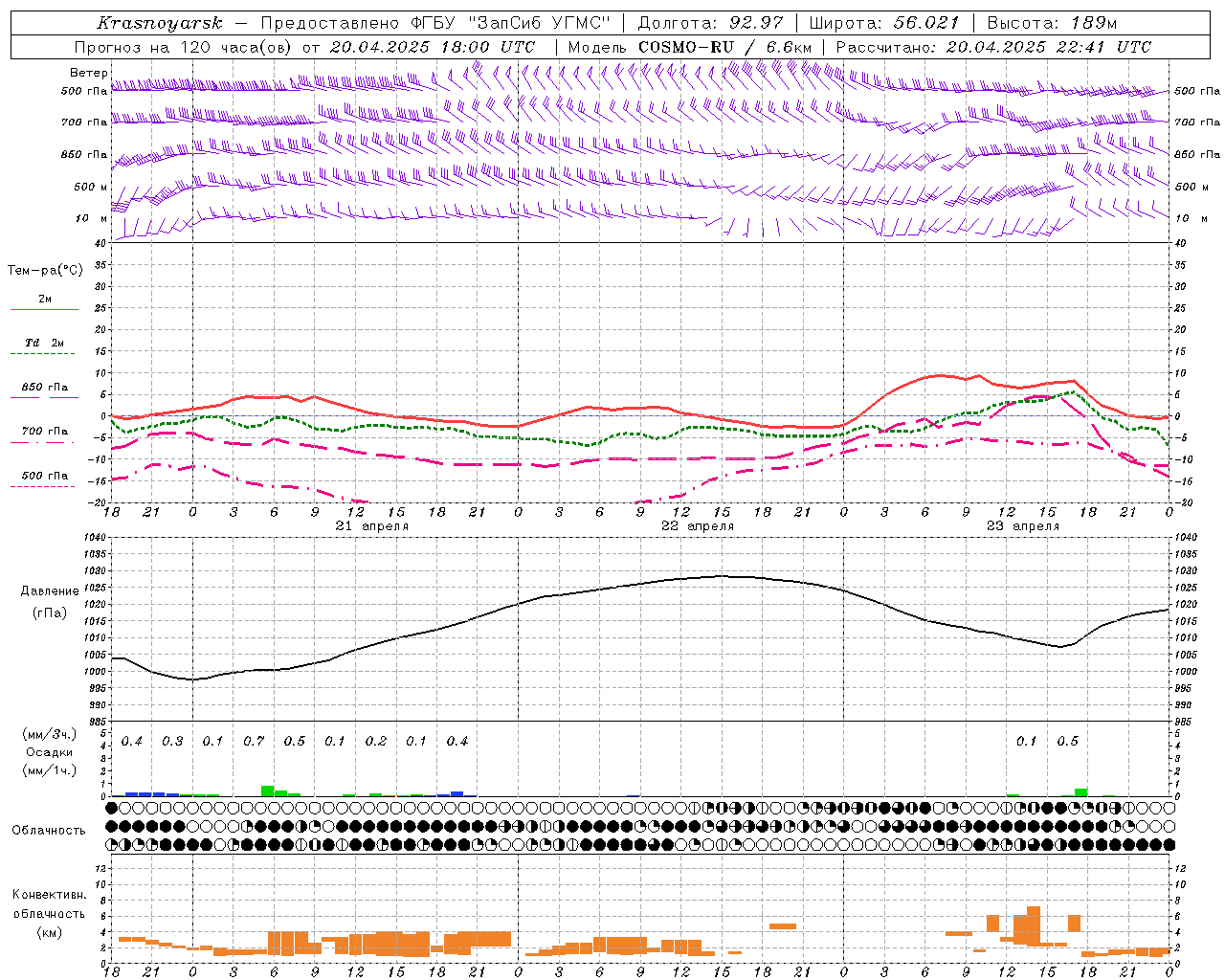Click the '(мм/3ч.)' precipitation unit label

click(49, 734)
